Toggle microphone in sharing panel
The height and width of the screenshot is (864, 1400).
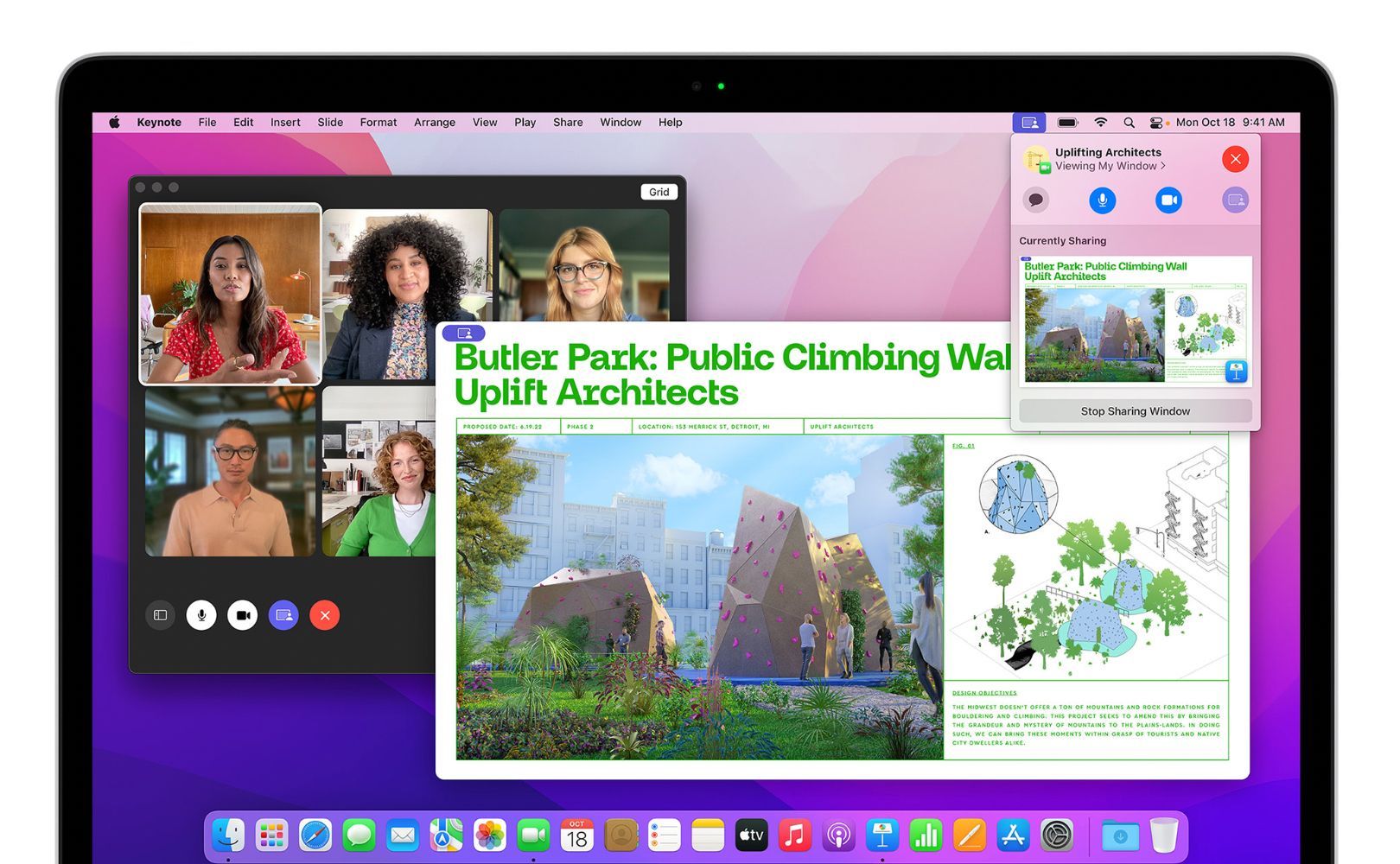1102,200
